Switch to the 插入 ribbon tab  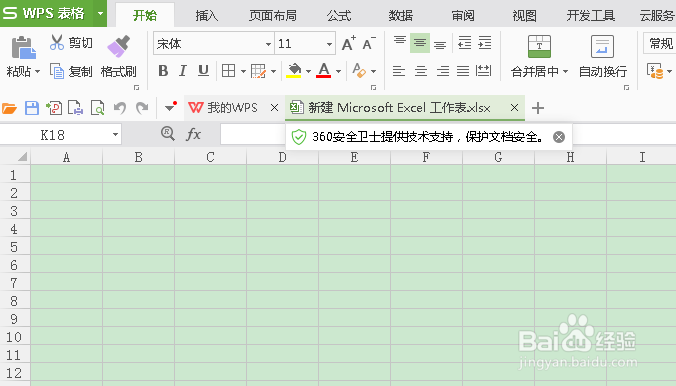click(x=207, y=16)
